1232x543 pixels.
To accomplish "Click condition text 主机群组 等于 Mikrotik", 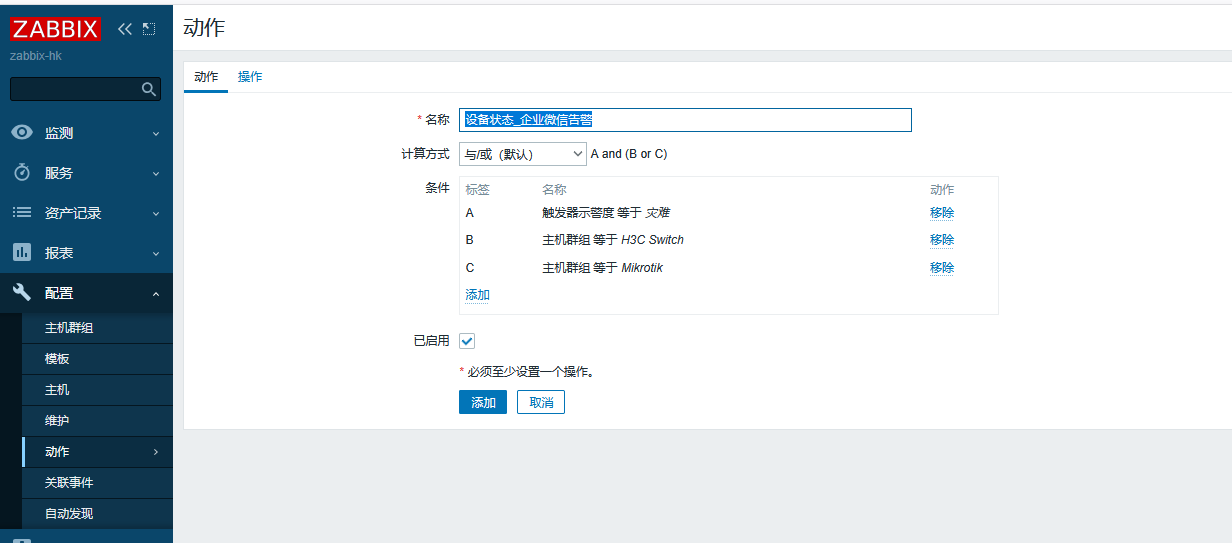I will point(602,268).
